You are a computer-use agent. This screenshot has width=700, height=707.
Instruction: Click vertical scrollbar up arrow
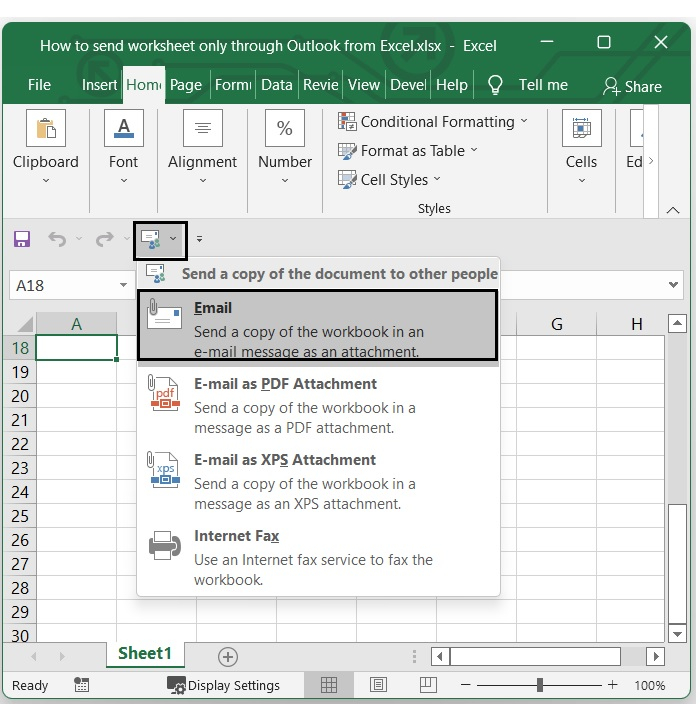click(677, 323)
